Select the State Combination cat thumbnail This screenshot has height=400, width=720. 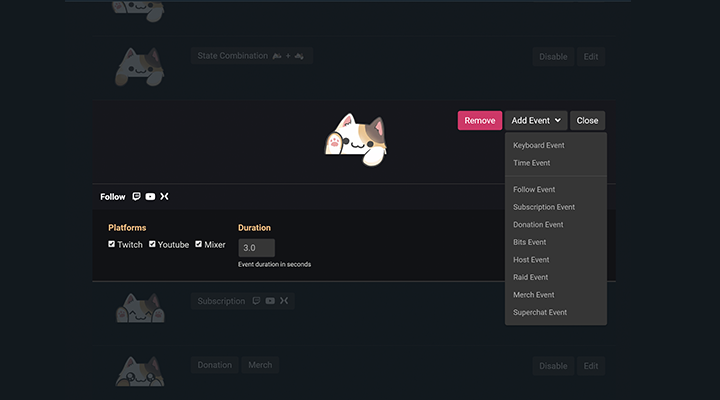click(138, 66)
